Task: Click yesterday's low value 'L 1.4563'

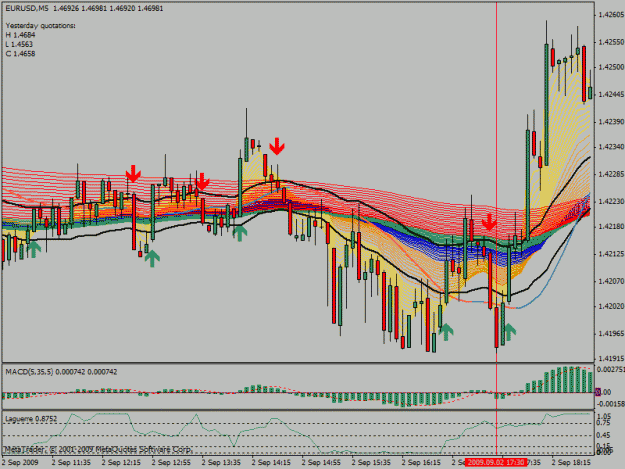Action: [x=19, y=44]
